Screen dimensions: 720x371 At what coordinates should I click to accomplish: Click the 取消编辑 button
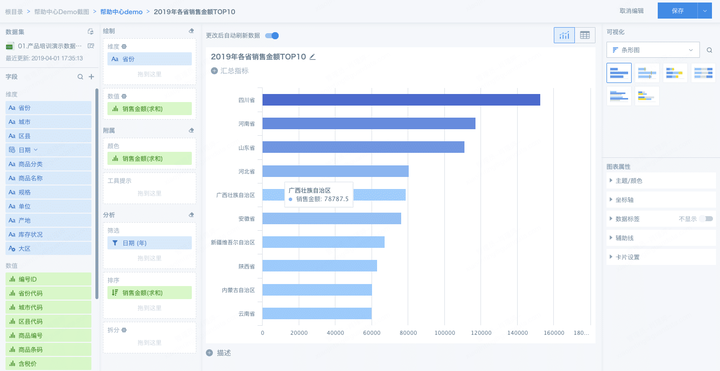[631, 11]
